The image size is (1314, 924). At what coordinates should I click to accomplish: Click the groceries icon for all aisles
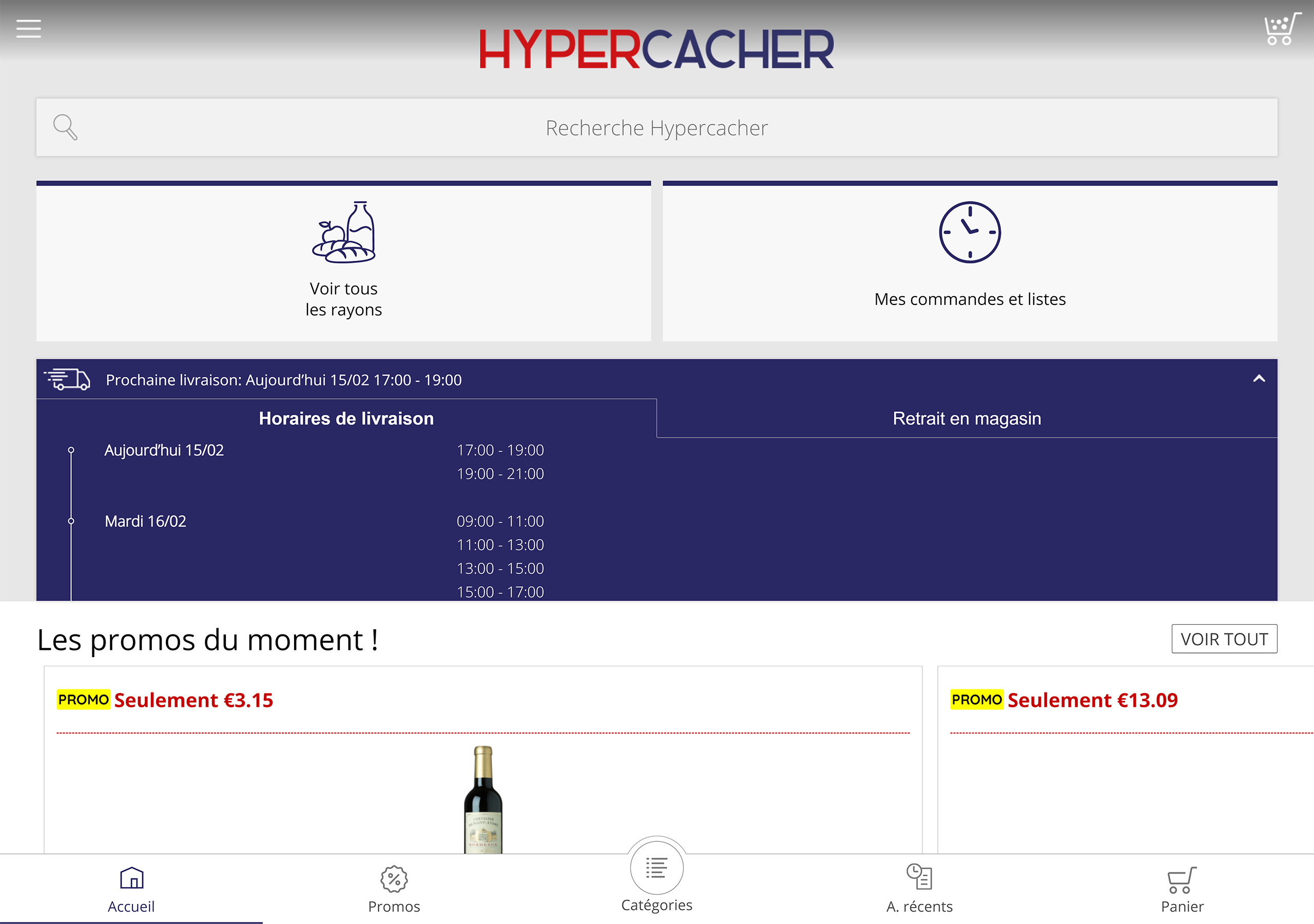pyautogui.click(x=343, y=232)
